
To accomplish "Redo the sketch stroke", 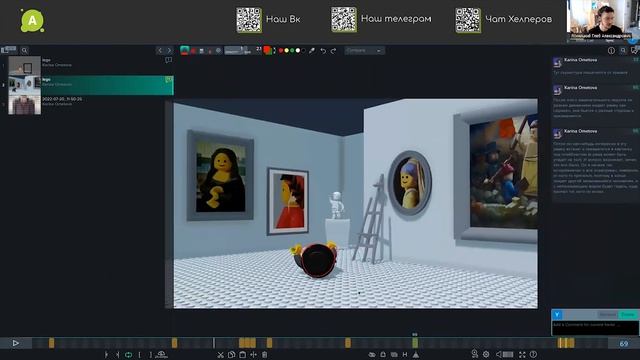I will pos(333,51).
